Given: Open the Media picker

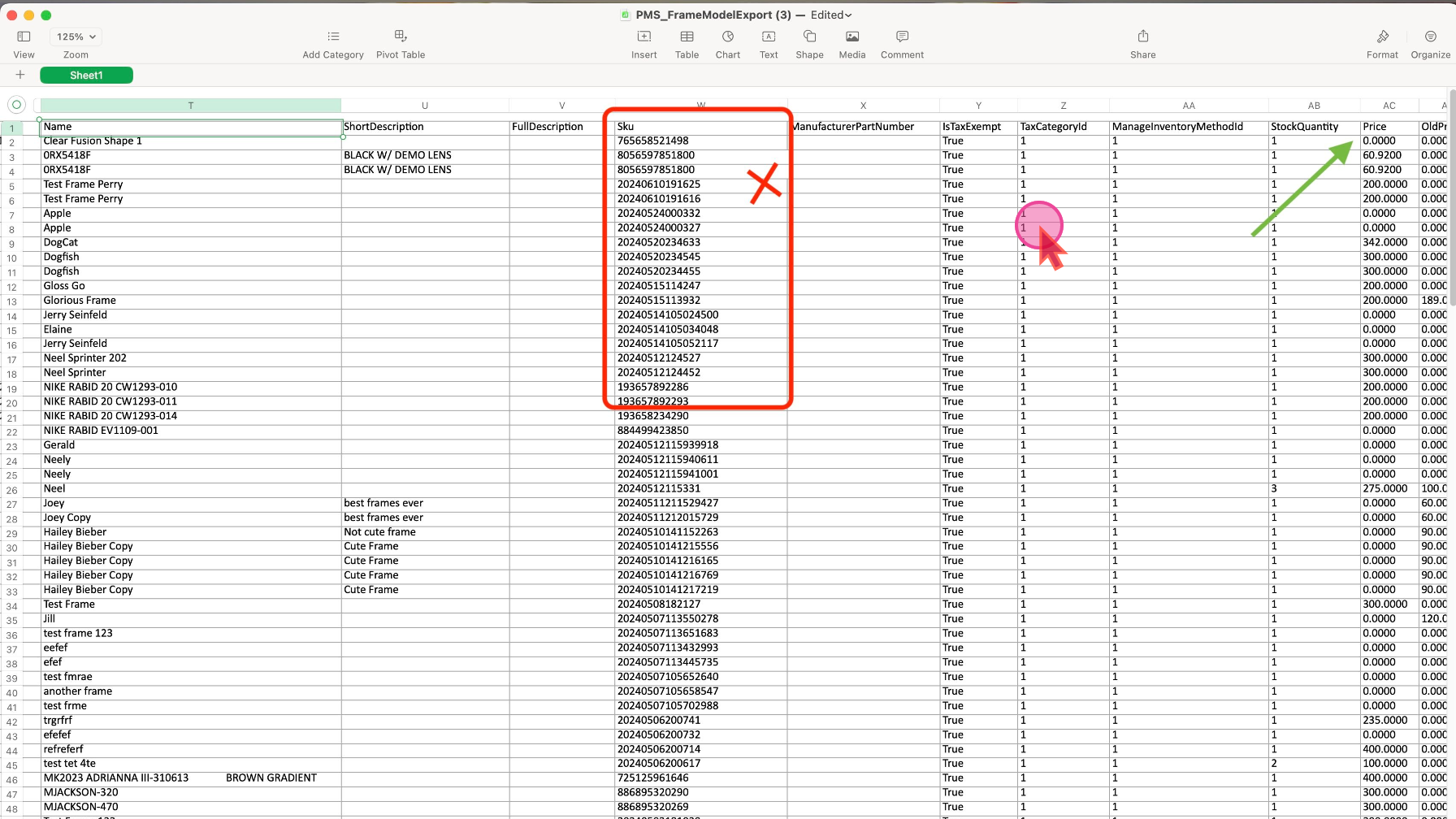Looking at the screenshot, I should [x=851, y=37].
